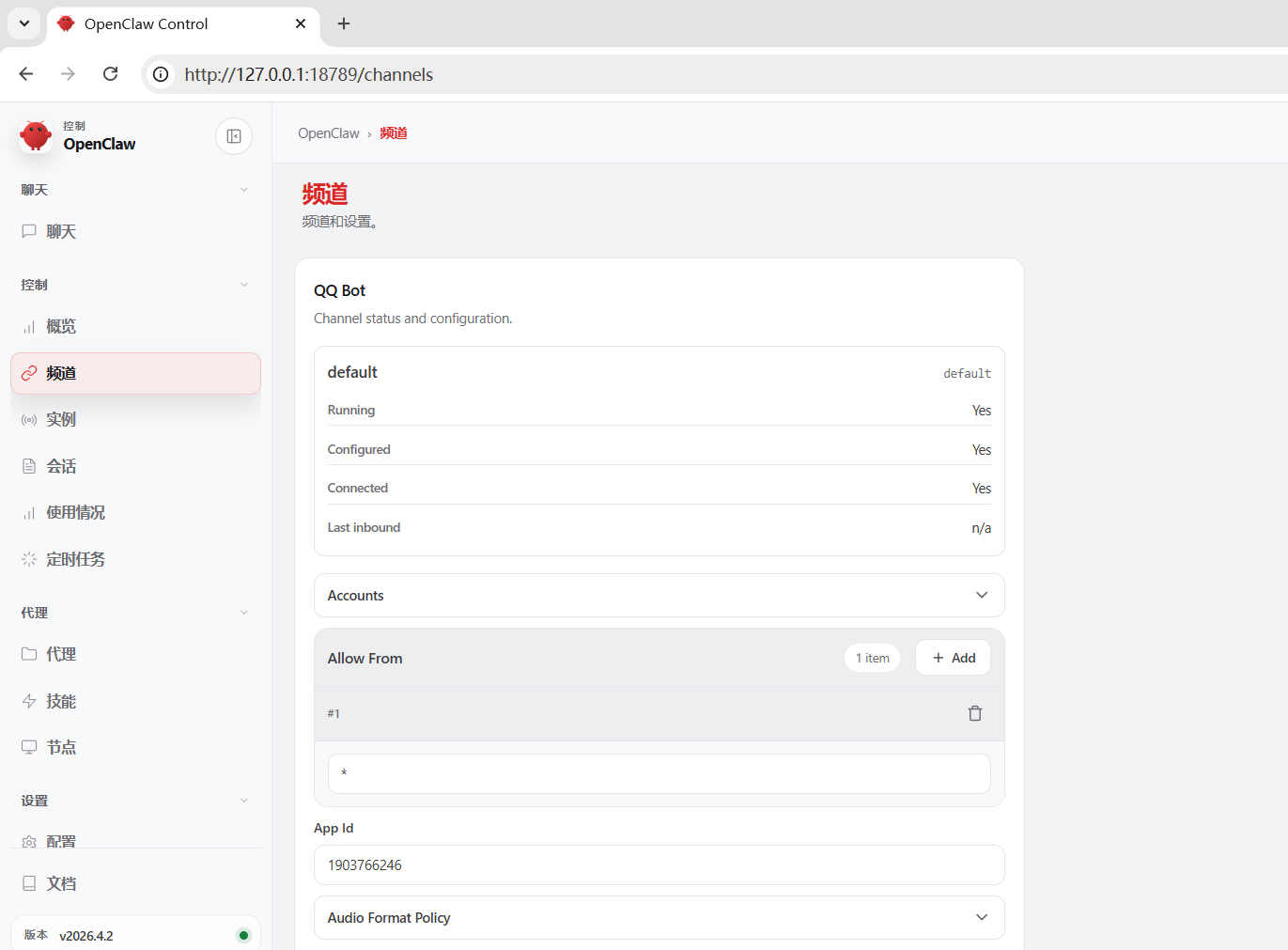Open a new browser tab

pyautogui.click(x=344, y=23)
